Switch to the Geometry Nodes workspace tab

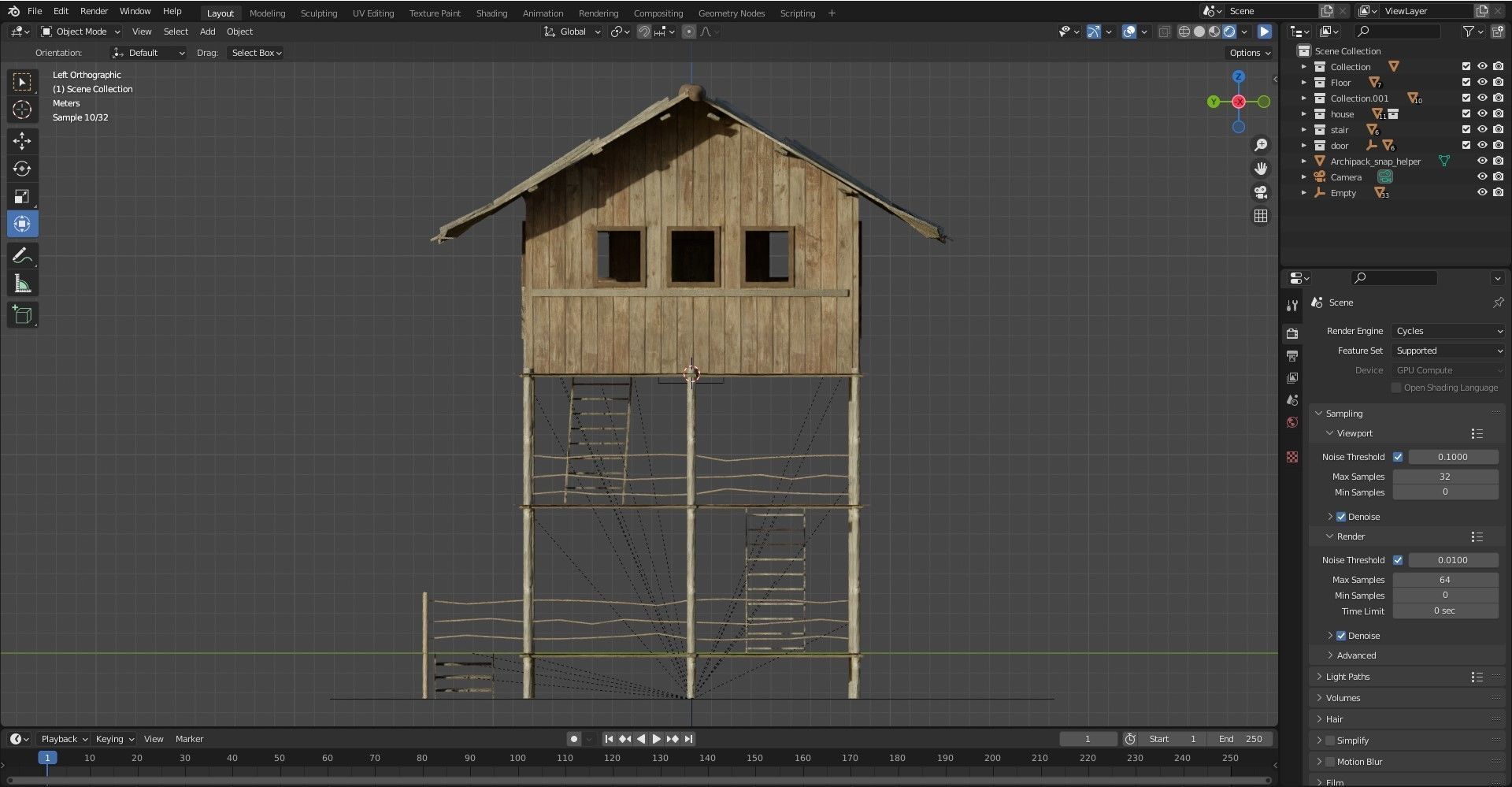tap(731, 13)
